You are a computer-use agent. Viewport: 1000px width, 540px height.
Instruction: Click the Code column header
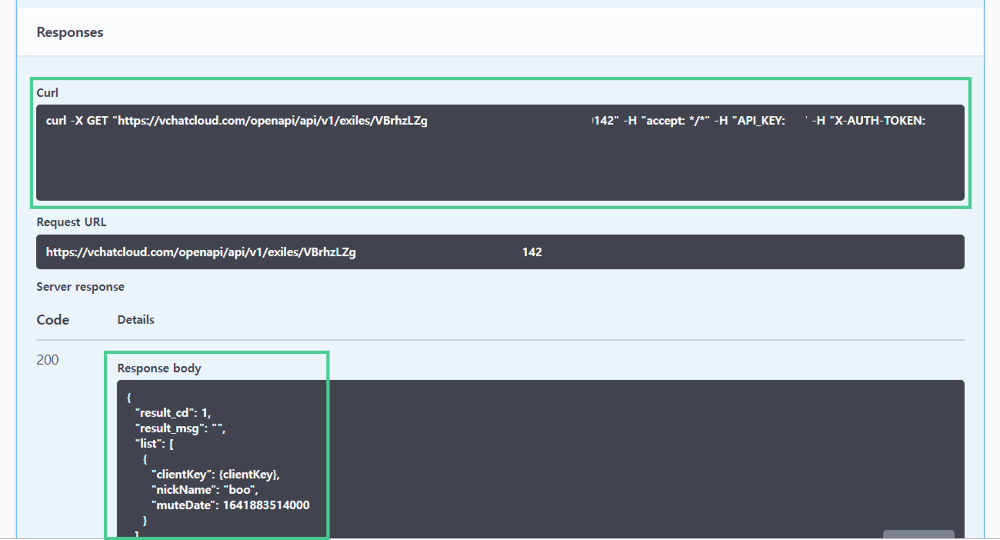click(x=53, y=320)
